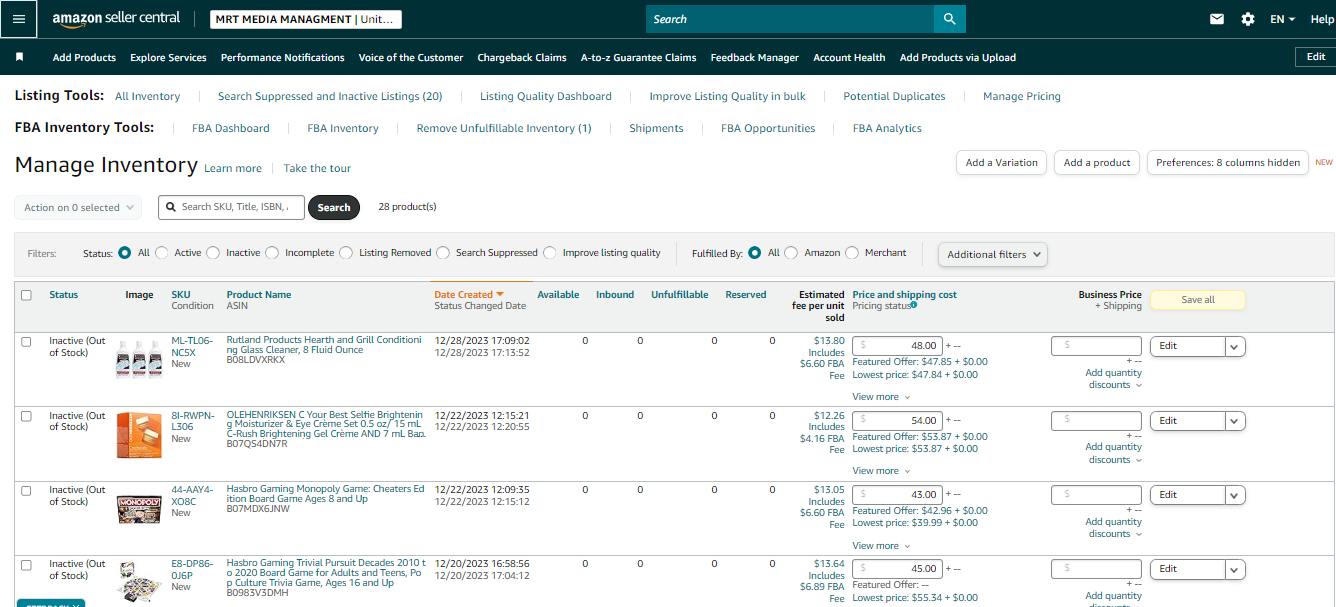
Task: Click the price field showing 54.00
Action: (x=897, y=421)
